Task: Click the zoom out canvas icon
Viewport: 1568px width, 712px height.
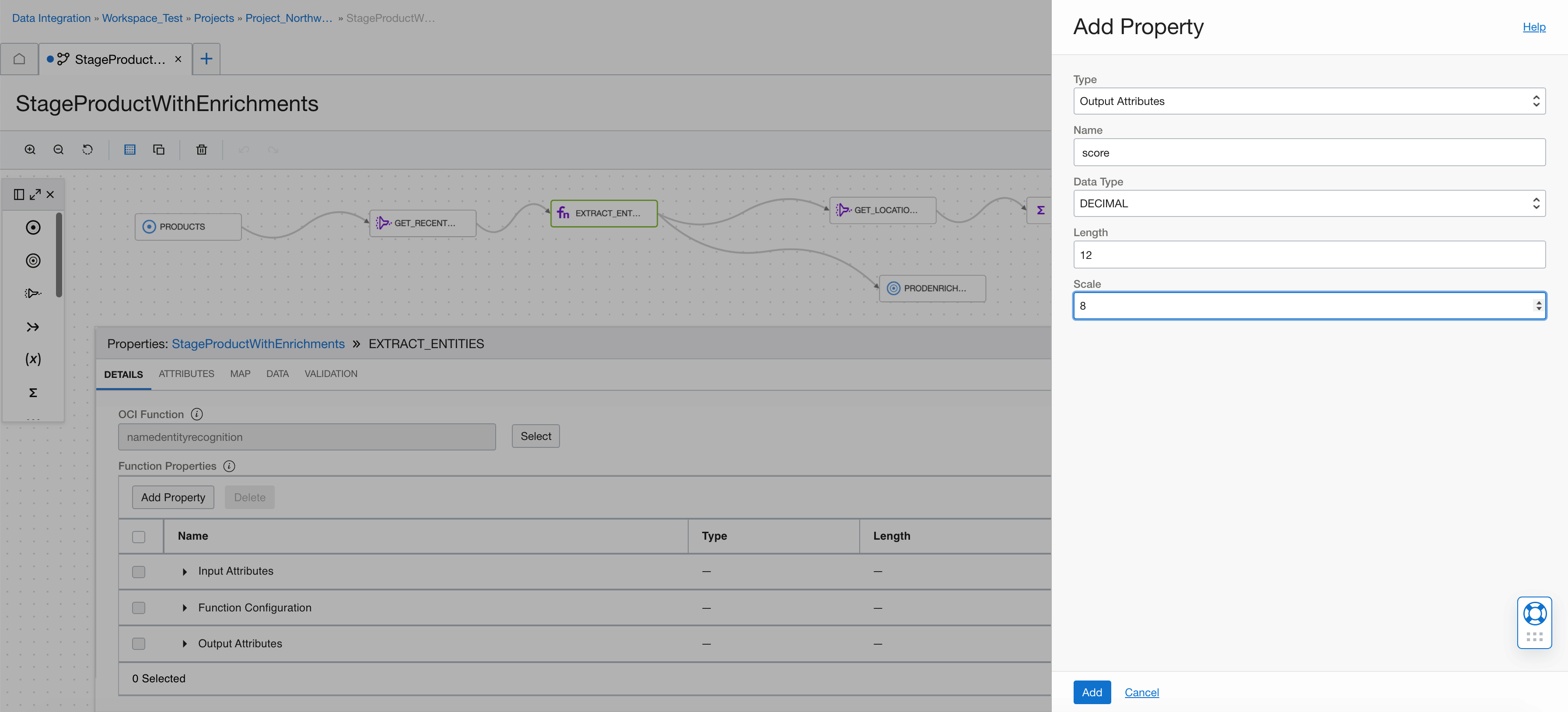Action: click(59, 150)
